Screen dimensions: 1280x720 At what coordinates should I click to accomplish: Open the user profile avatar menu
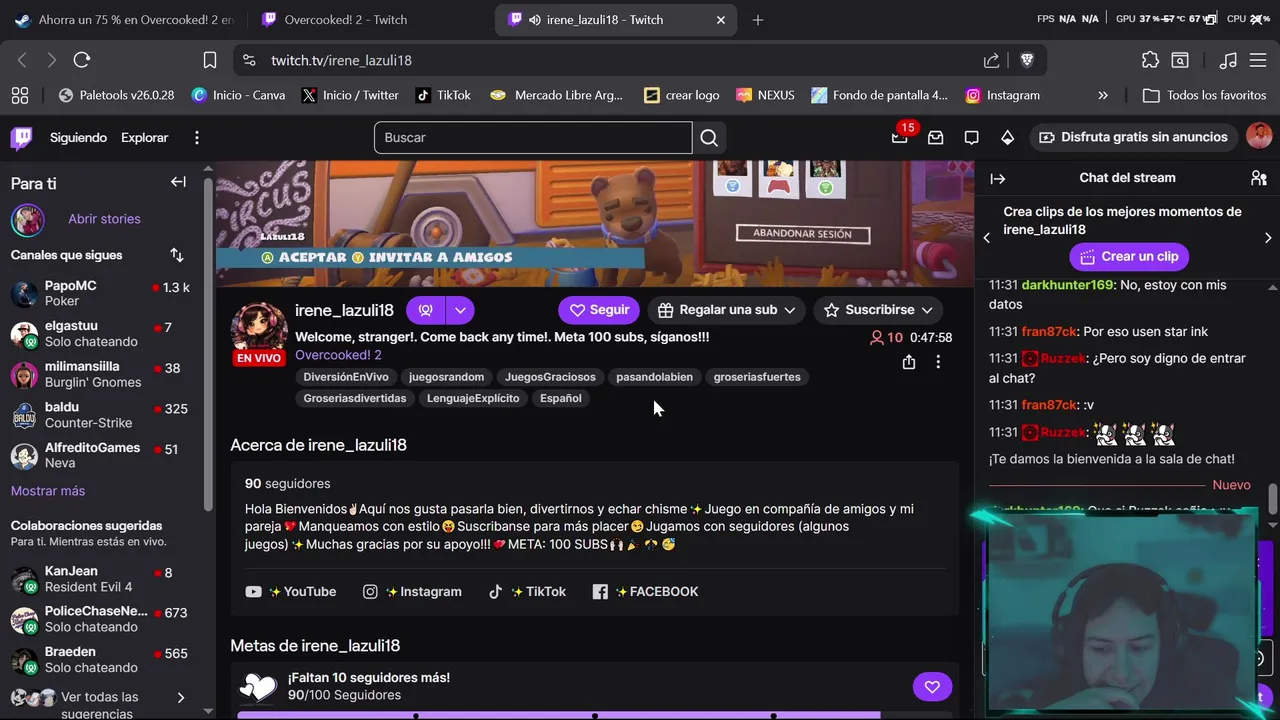click(x=1259, y=137)
